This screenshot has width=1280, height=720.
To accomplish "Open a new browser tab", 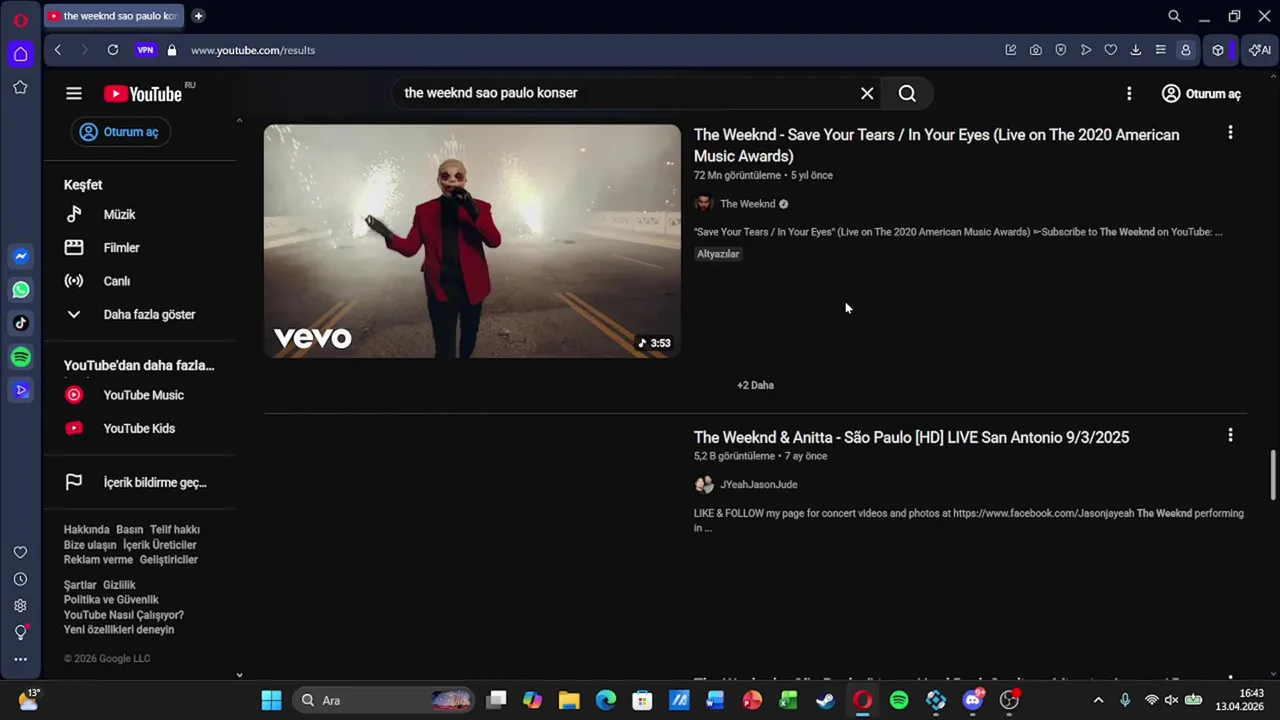I will point(198,16).
